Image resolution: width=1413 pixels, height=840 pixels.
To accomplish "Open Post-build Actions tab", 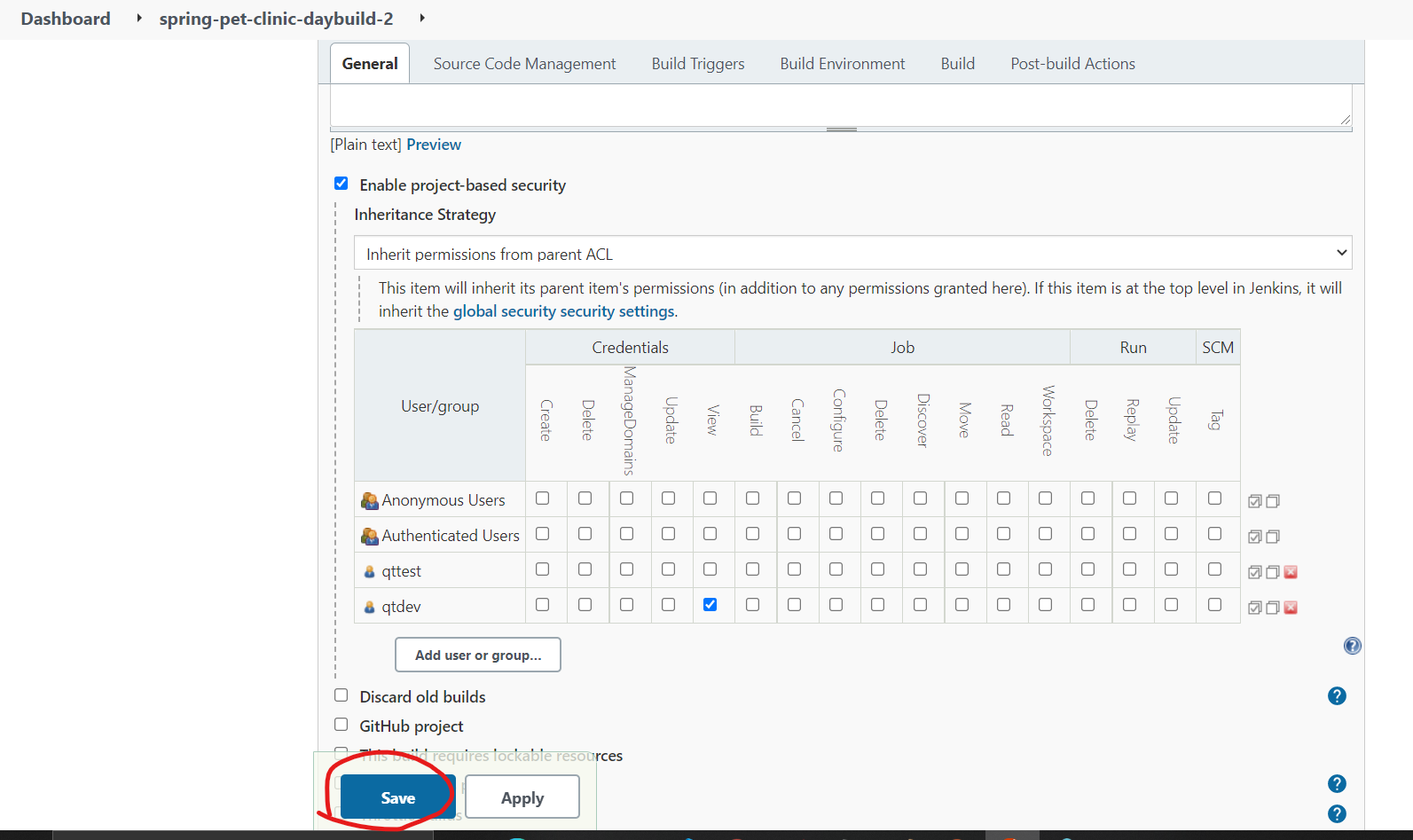I will coord(1072,64).
